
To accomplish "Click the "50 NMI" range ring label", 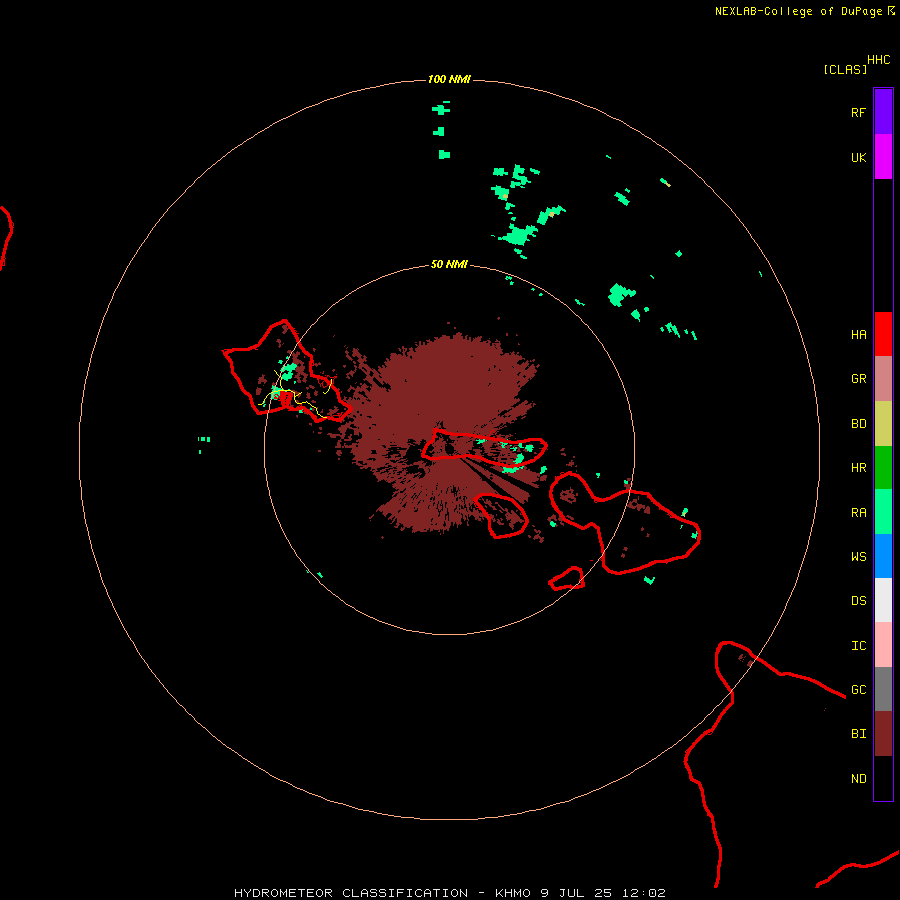I will [x=449, y=265].
